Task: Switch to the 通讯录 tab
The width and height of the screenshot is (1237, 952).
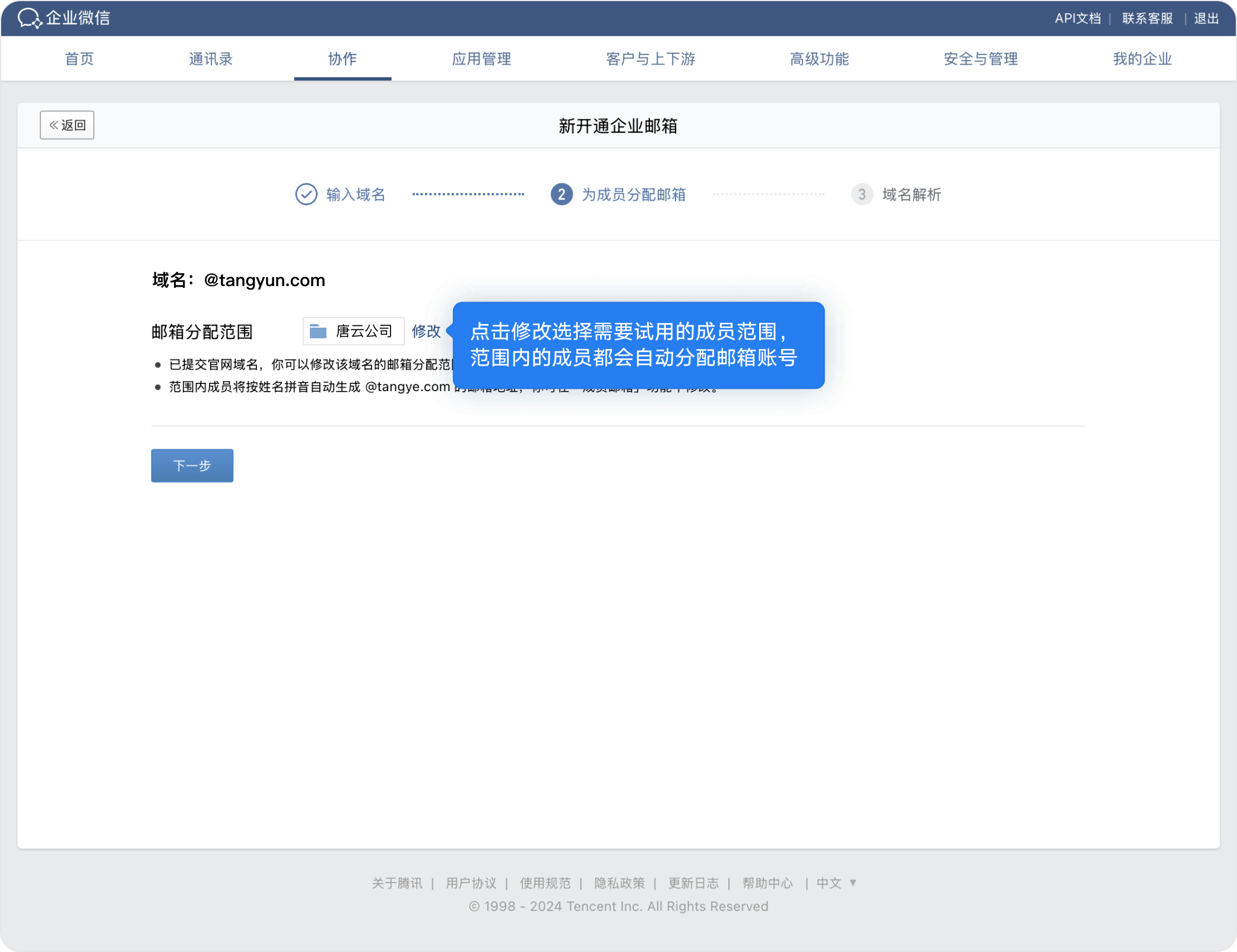Action: point(211,59)
